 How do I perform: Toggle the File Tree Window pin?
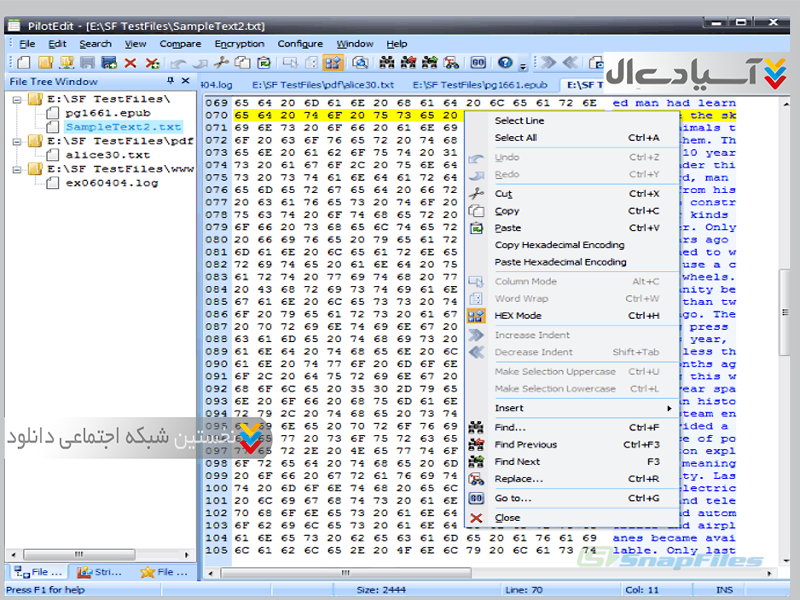pos(171,81)
